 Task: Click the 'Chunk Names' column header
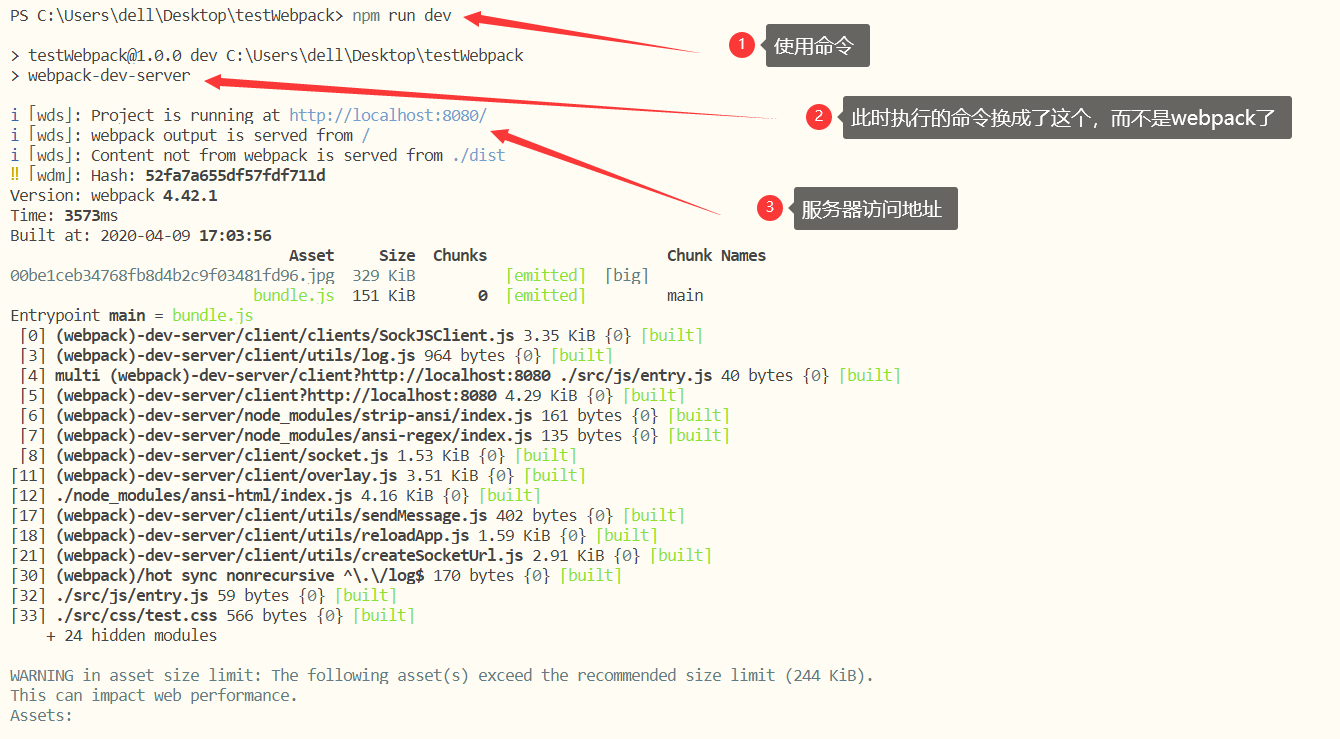coord(716,255)
